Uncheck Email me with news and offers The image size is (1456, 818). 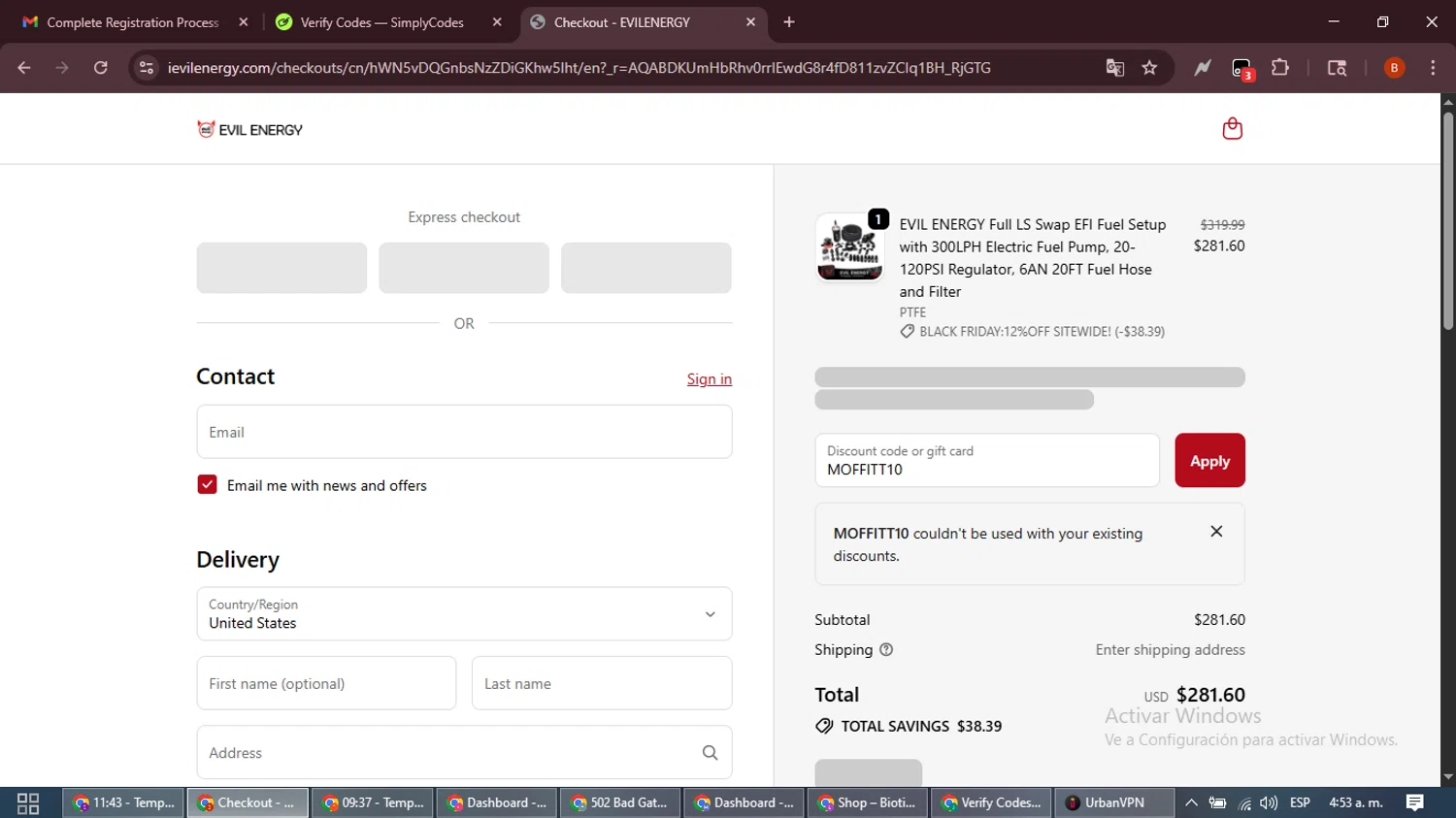coord(207,484)
